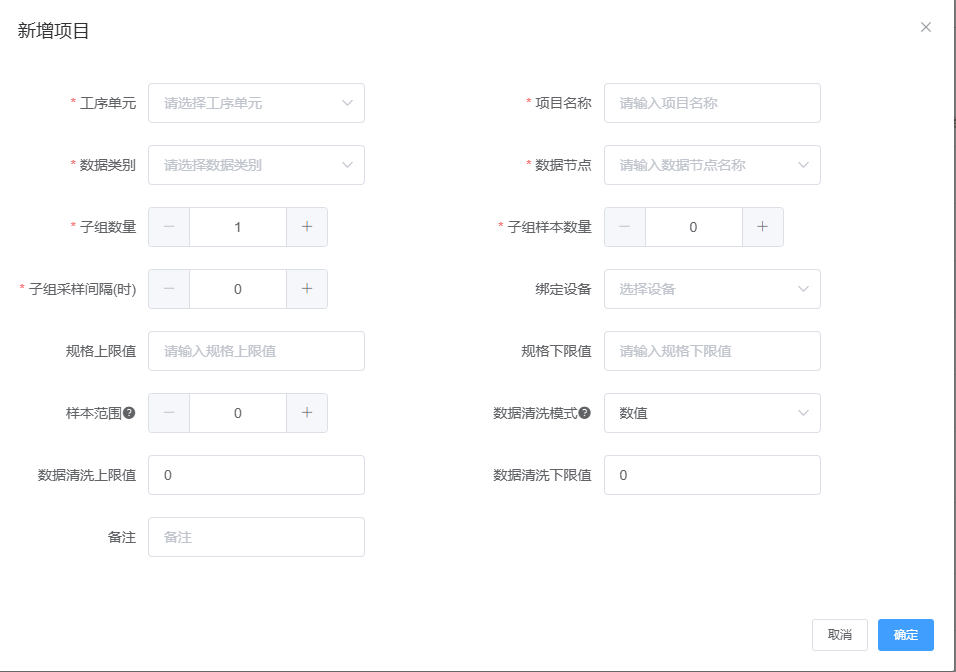This screenshot has height=672, width=956.
Task: Click the 样本范围 value field
Action: (238, 413)
